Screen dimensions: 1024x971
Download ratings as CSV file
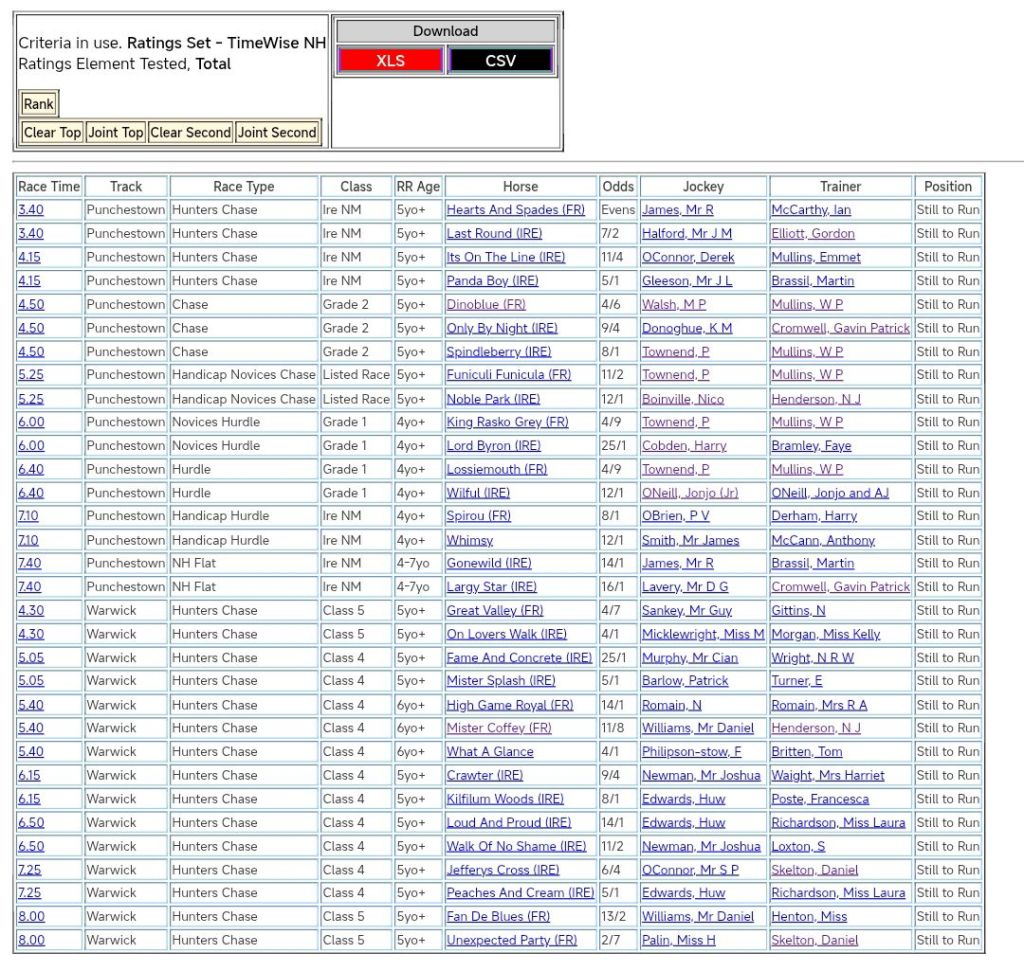[500, 61]
